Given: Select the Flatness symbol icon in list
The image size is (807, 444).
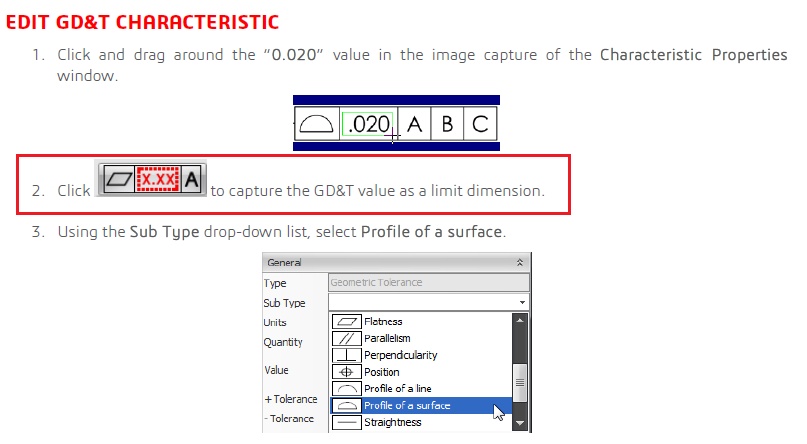Looking at the screenshot, I should (346, 322).
